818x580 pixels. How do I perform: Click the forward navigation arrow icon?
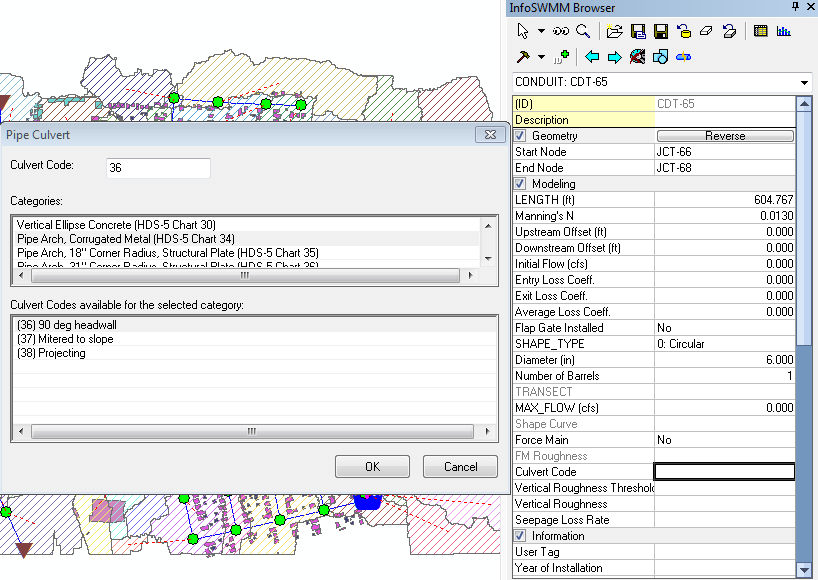(613, 56)
